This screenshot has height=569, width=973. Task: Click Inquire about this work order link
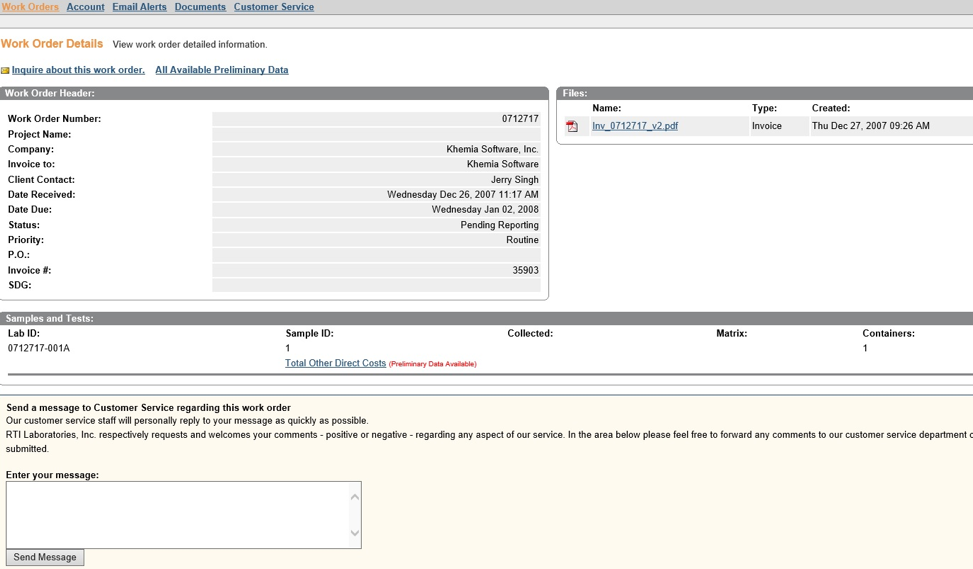pyautogui.click(x=78, y=70)
